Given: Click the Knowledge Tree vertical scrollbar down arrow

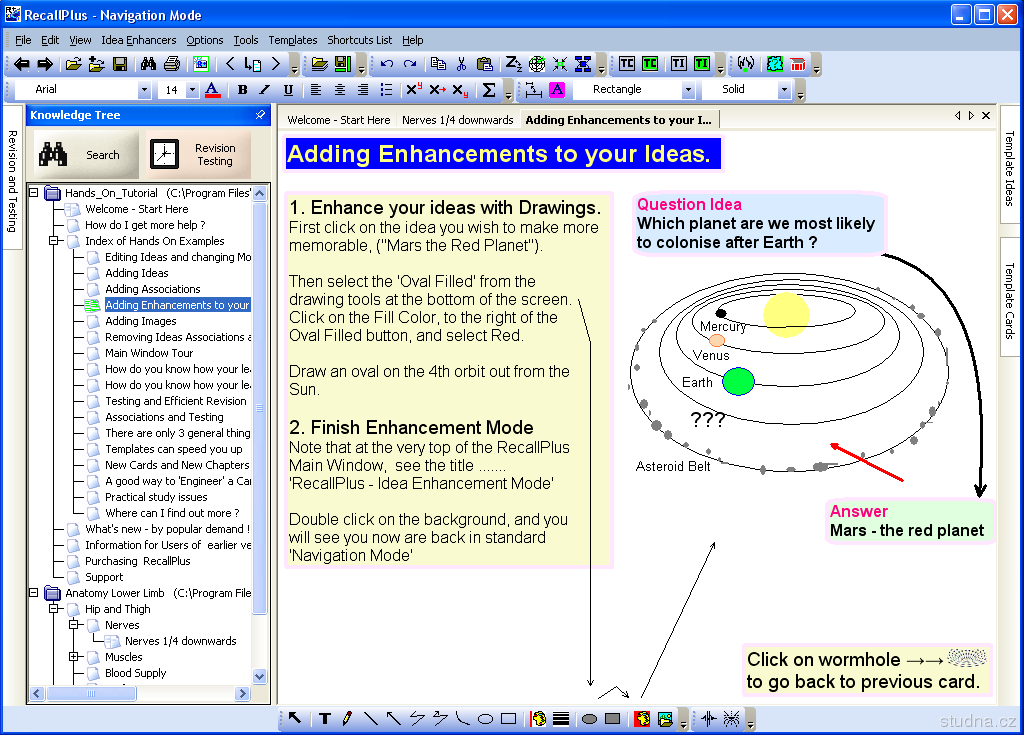Looking at the screenshot, I should click(x=260, y=676).
